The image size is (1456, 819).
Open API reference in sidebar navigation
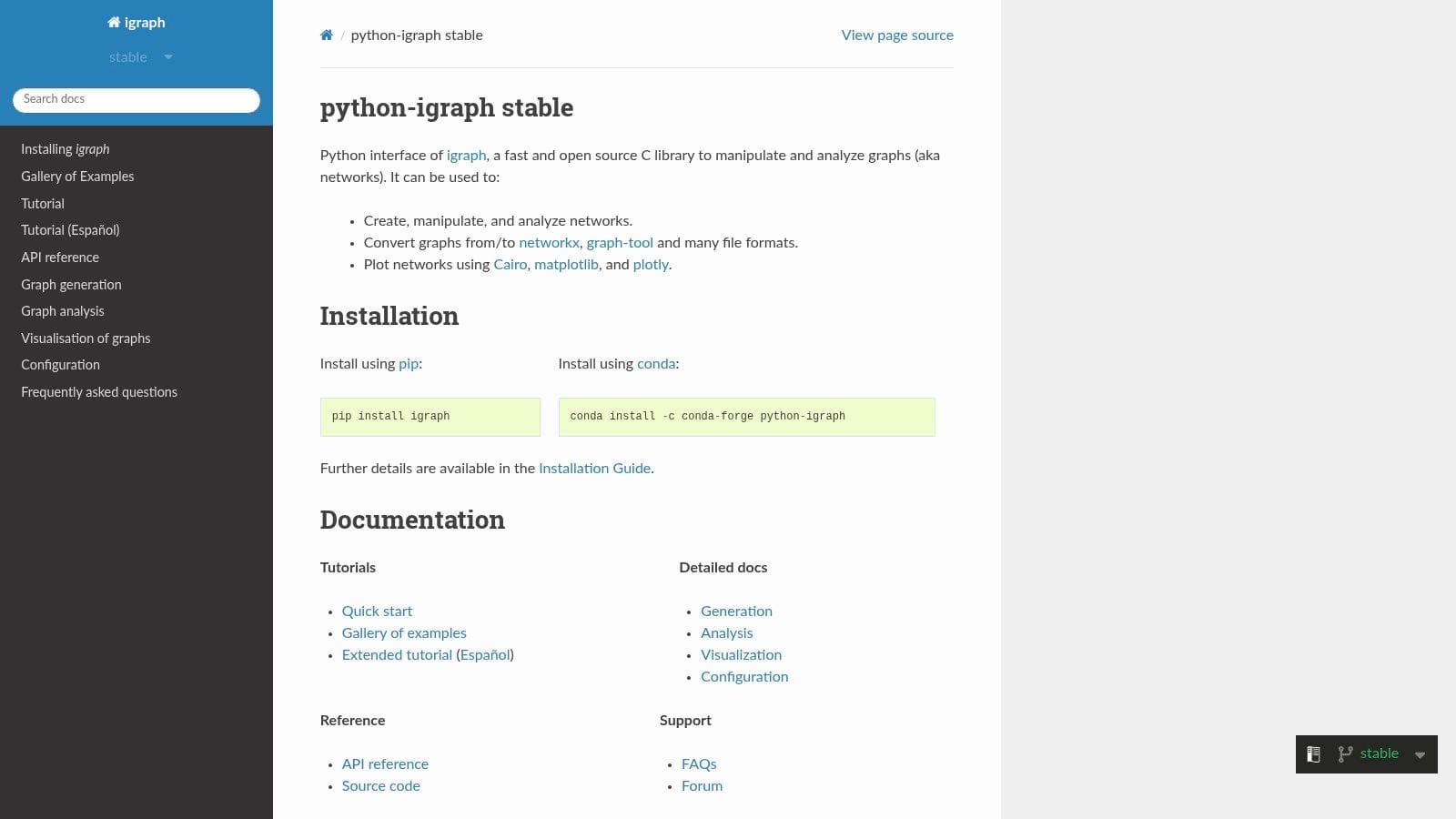coord(60,258)
